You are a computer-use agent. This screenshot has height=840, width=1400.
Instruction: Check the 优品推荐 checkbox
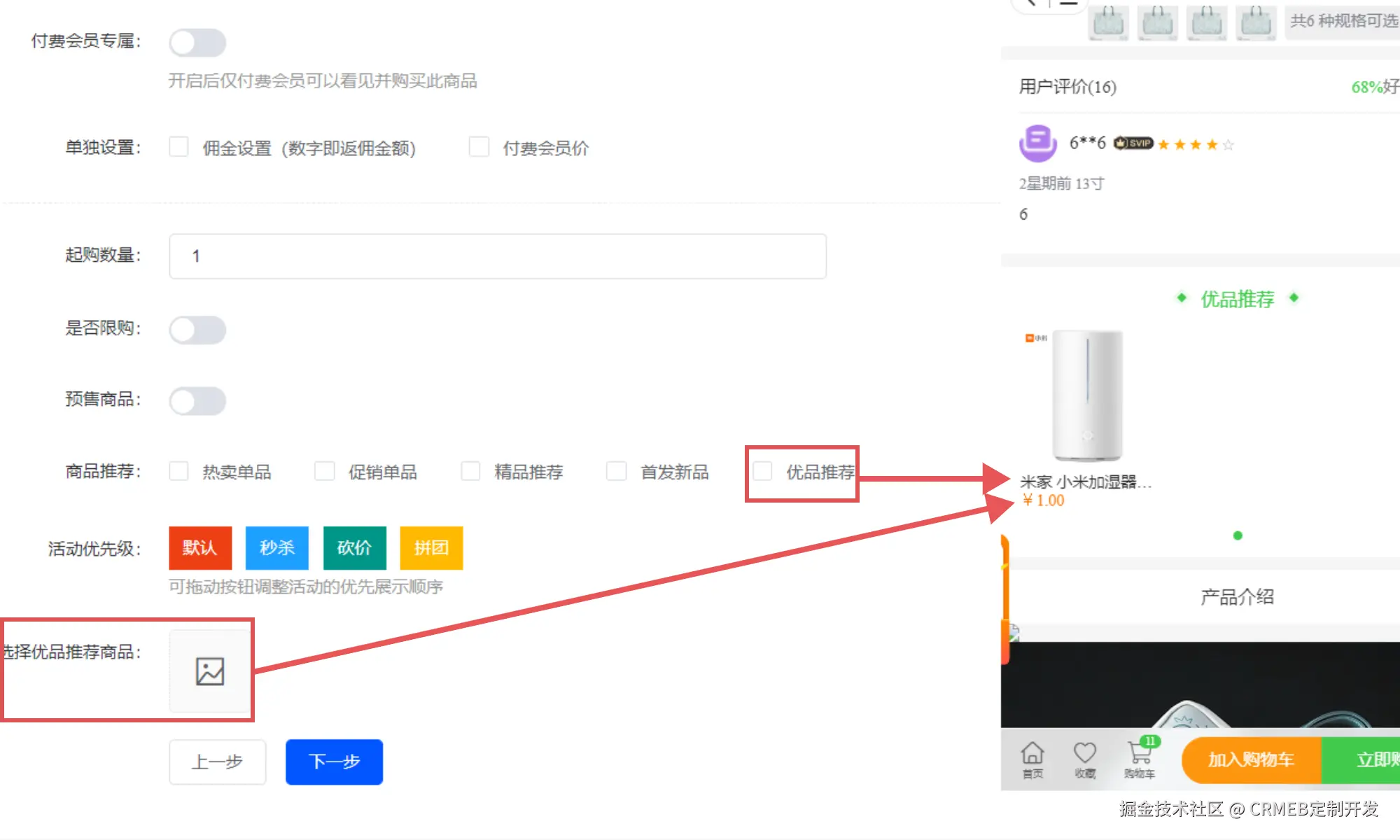762,471
